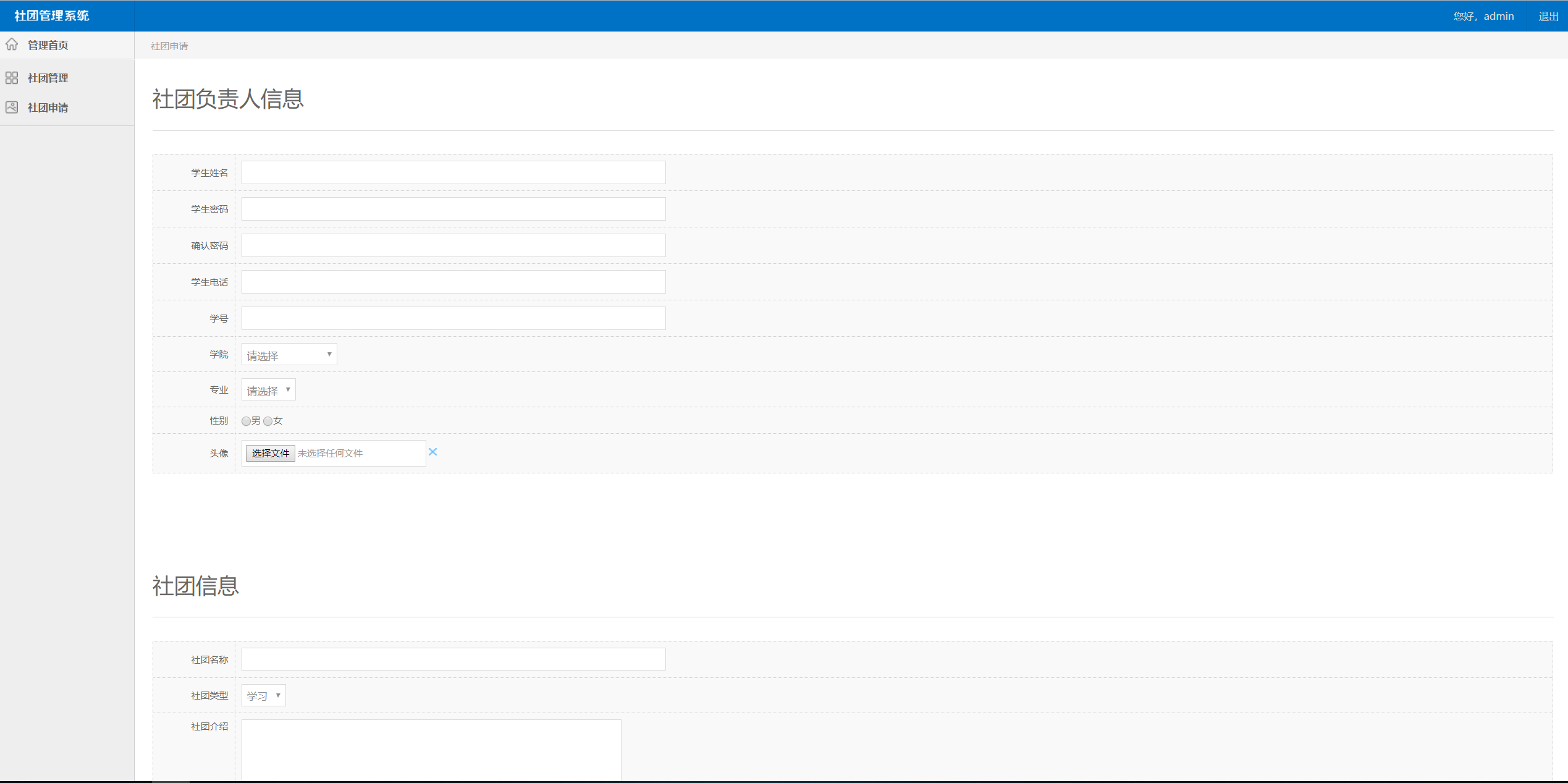The image size is (1568, 783).
Task: Open 管理首页 in the sidebar
Action: [48, 45]
